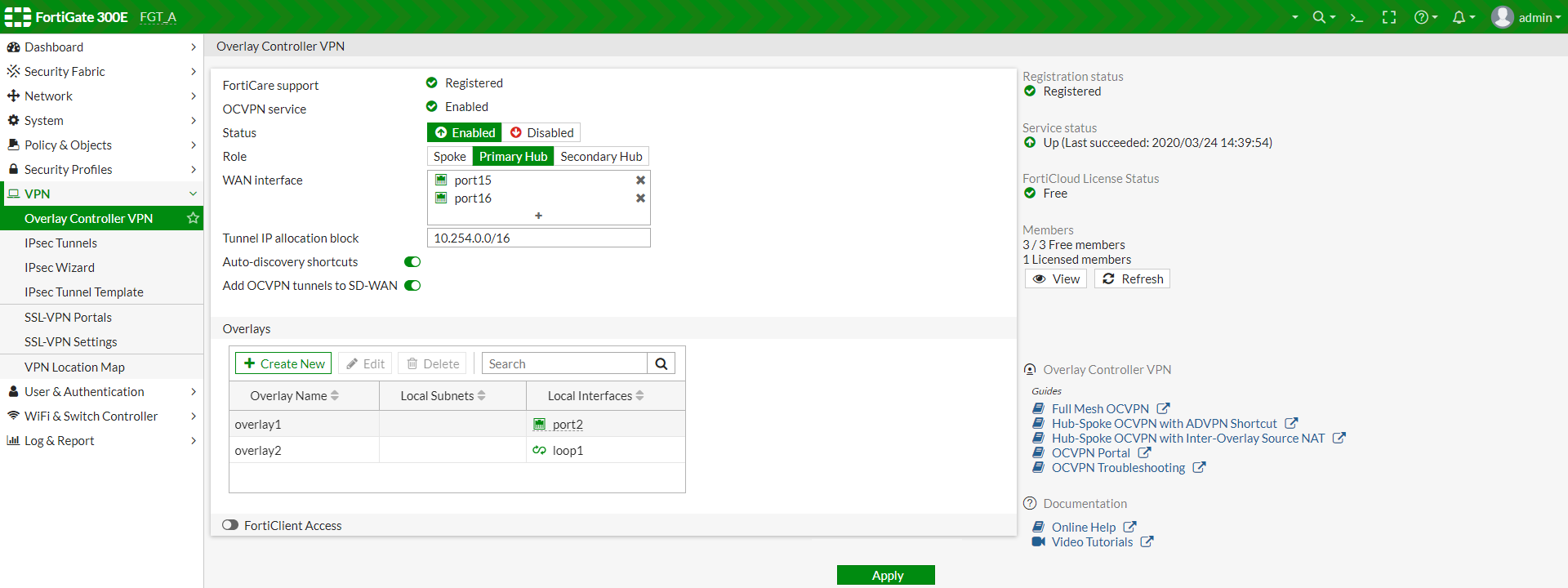Toggle Auto-discovery shortcuts switch
Screen dimensions: 1568x588
(x=412, y=261)
